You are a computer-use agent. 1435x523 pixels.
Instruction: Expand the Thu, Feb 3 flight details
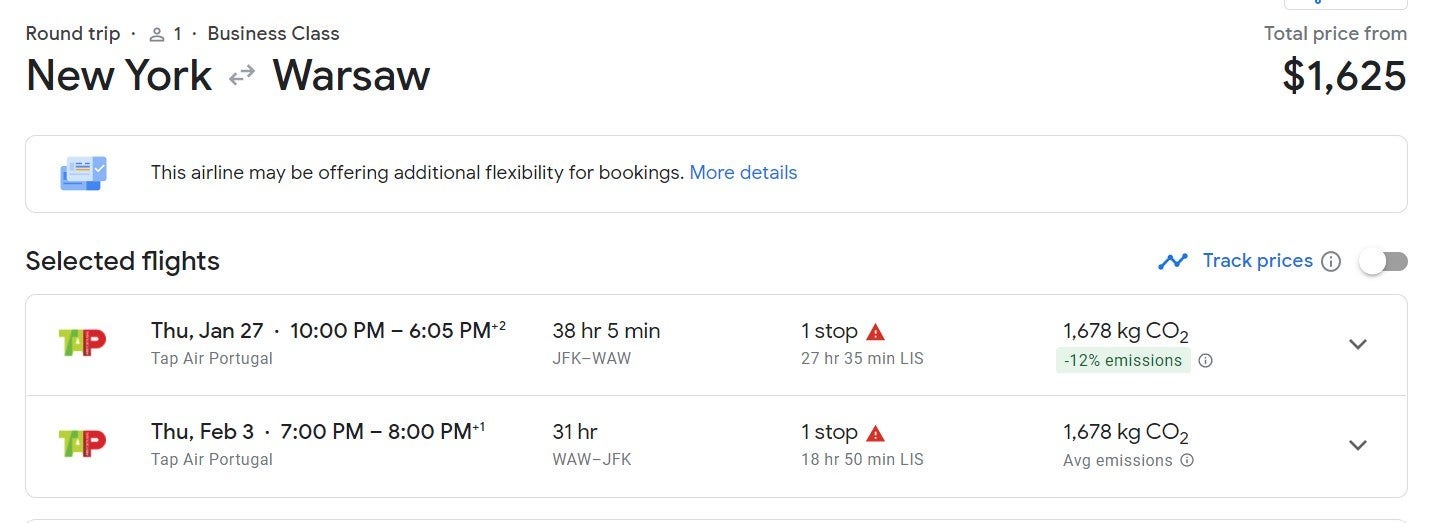tap(1357, 445)
